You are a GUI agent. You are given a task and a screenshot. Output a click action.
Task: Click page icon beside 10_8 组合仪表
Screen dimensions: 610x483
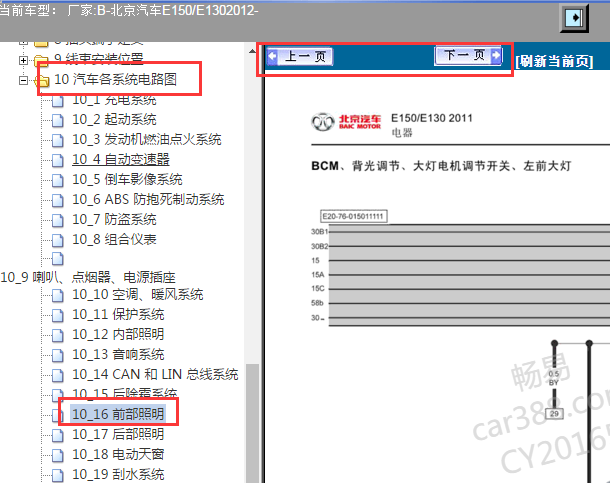(58, 240)
